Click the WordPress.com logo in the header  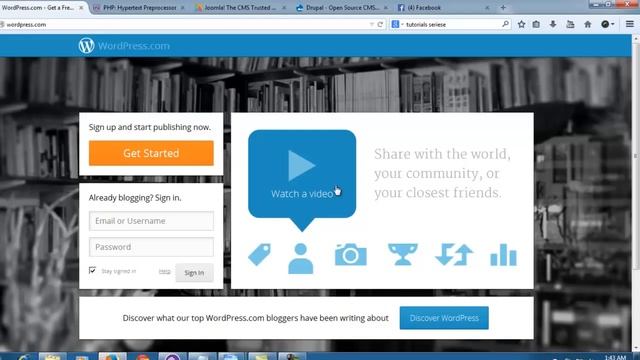tap(124, 46)
